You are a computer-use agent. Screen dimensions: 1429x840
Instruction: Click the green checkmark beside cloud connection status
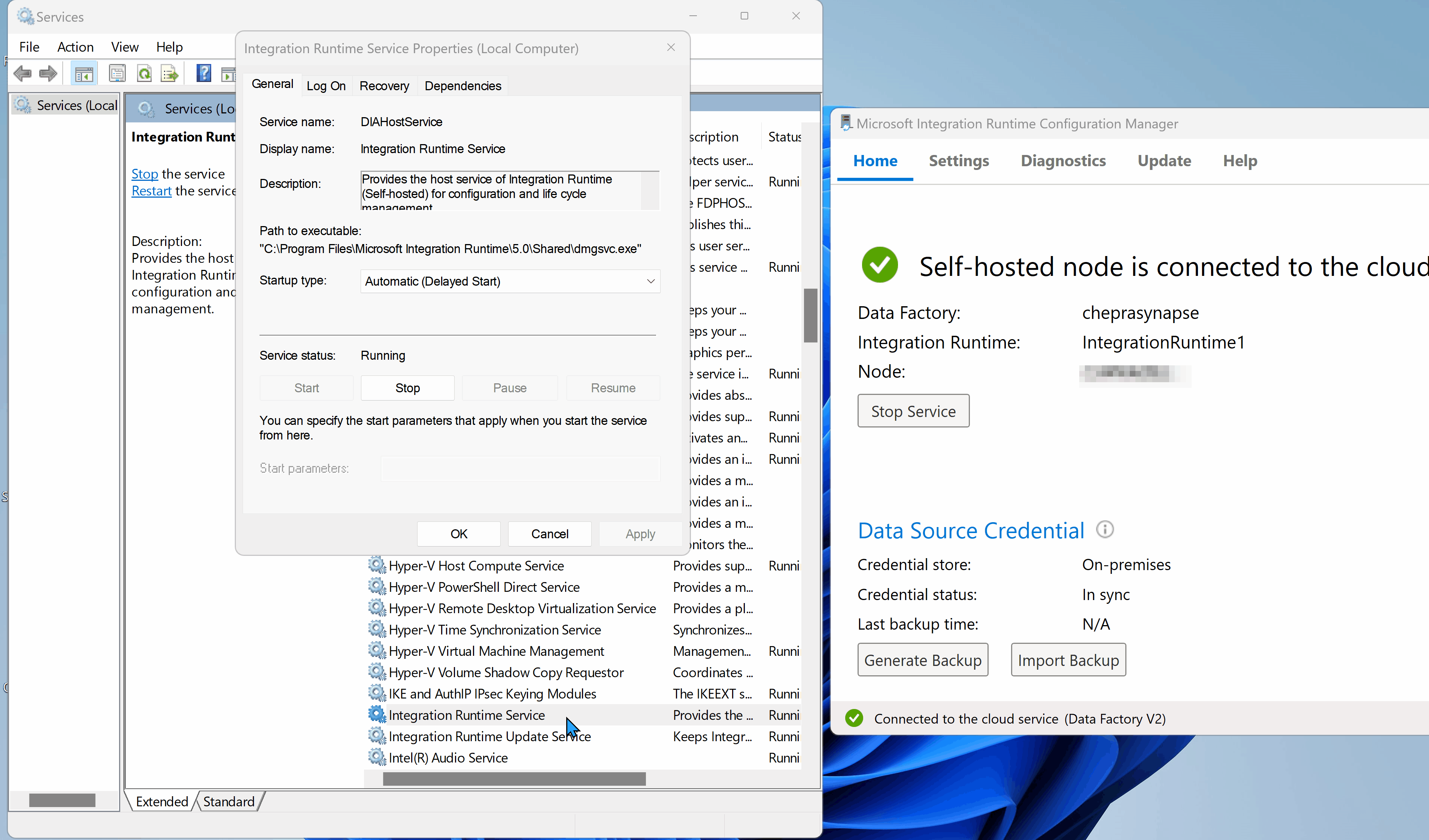pos(854,718)
